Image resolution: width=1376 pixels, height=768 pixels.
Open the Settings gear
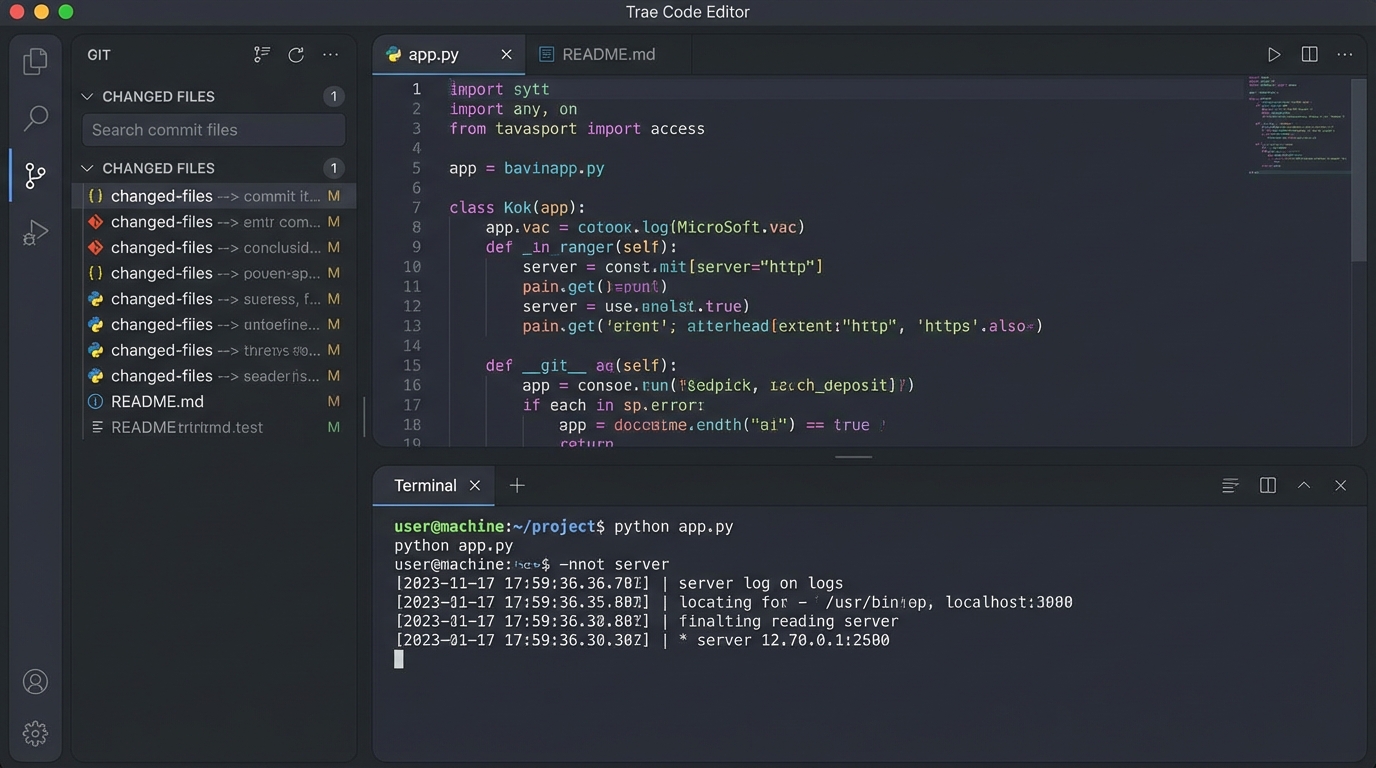35,733
